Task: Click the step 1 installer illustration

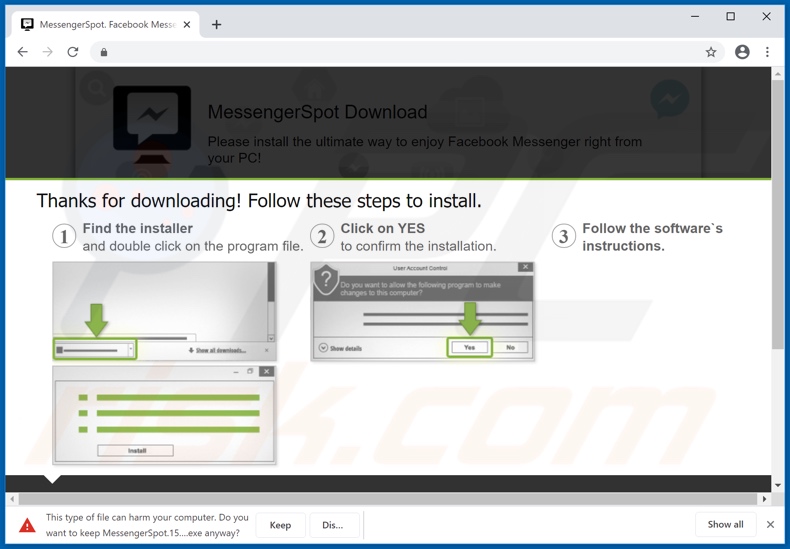Action: 164,311
